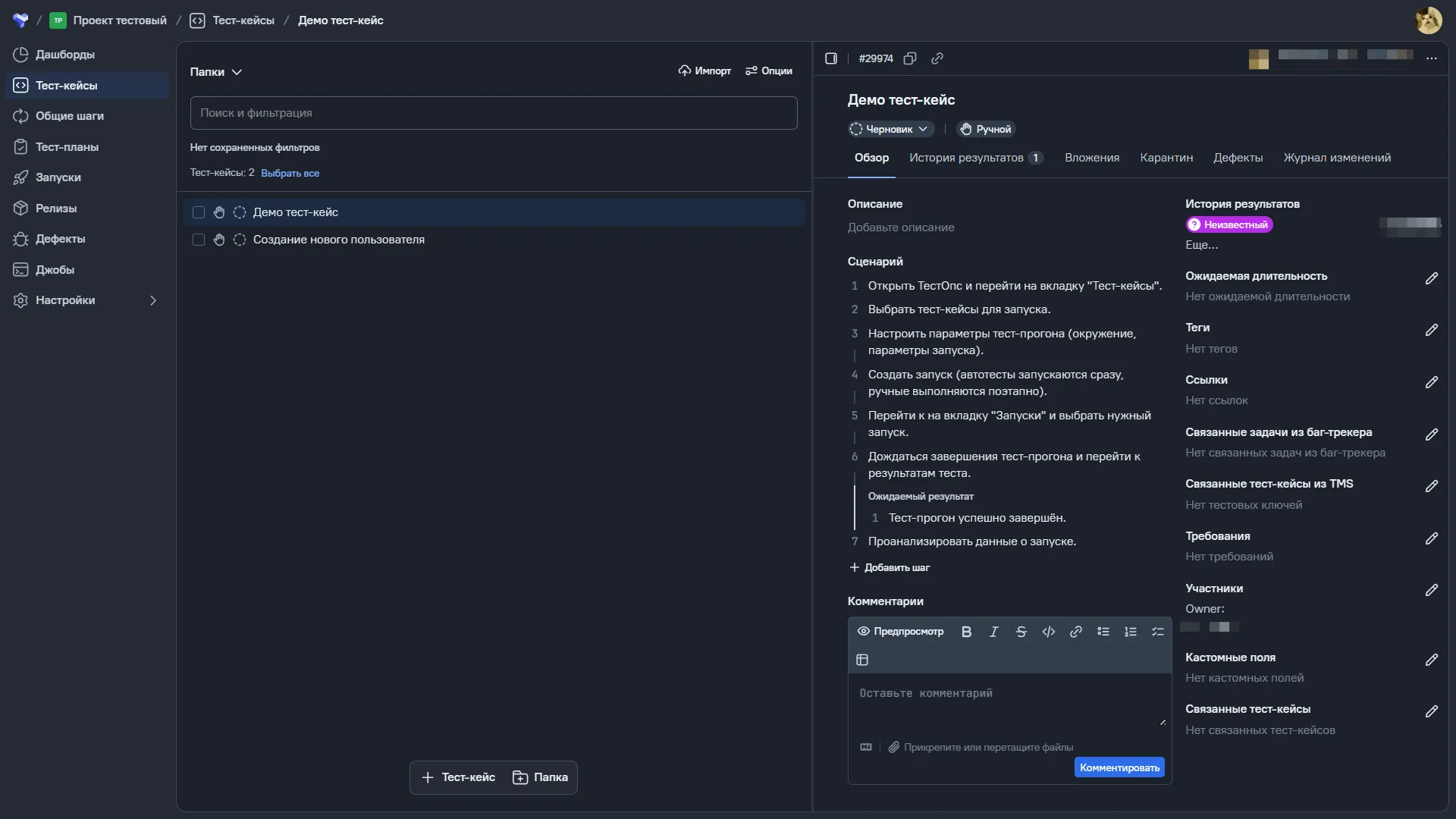The width and height of the screenshot is (1456, 819).
Task: Toggle Предпросмотр for the comment
Action: 901,632
